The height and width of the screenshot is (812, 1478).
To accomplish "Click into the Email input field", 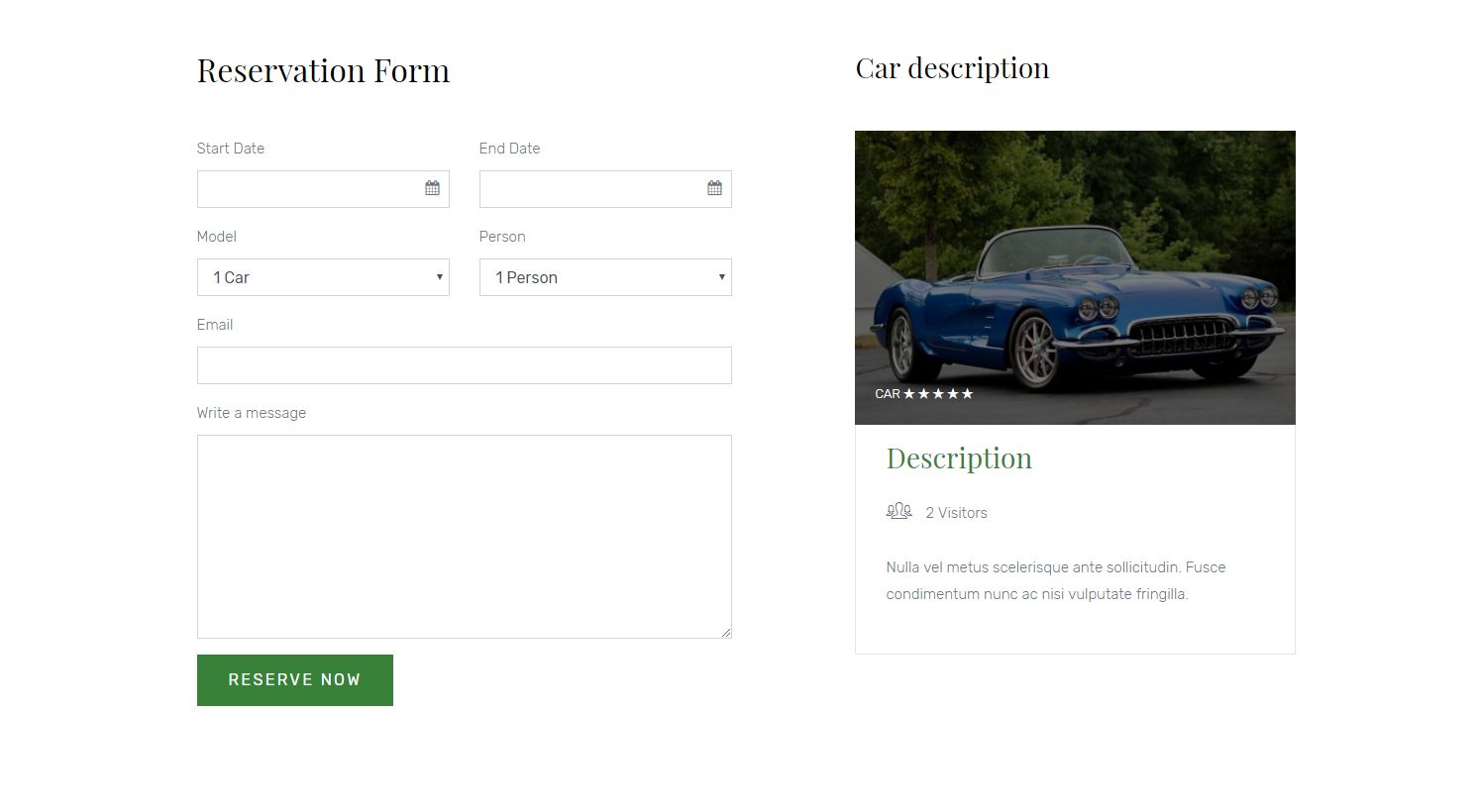I will [x=464, y=365].
